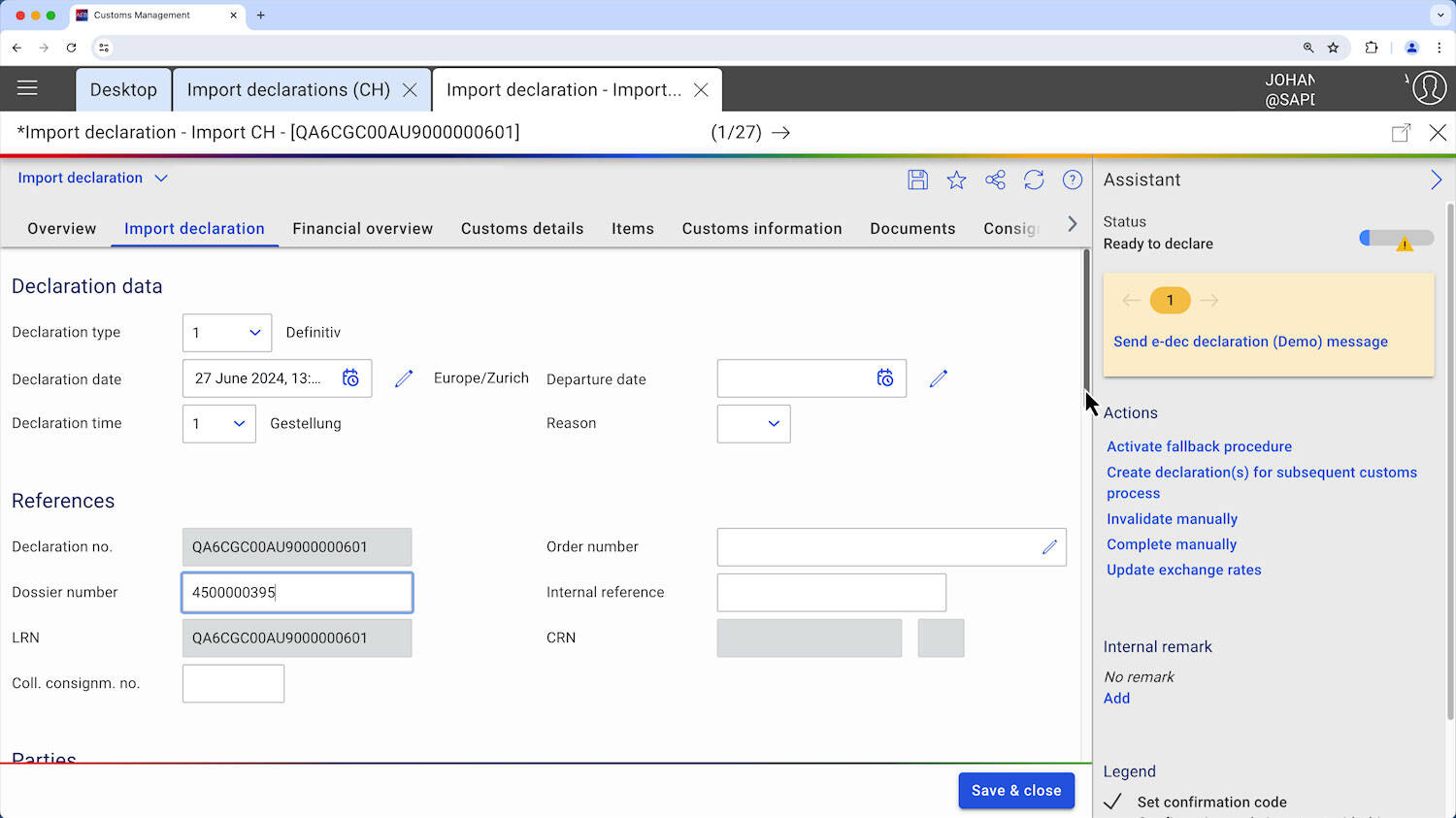Click the Set confirmation code checkmark

[1113, 802]
